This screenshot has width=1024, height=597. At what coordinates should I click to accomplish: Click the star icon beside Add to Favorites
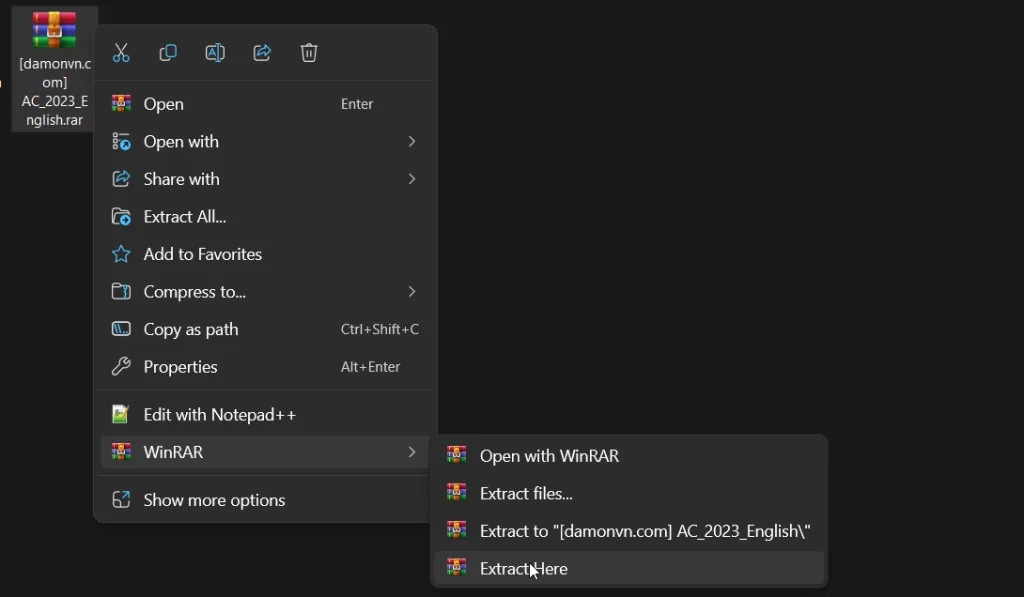click(121, 254)
